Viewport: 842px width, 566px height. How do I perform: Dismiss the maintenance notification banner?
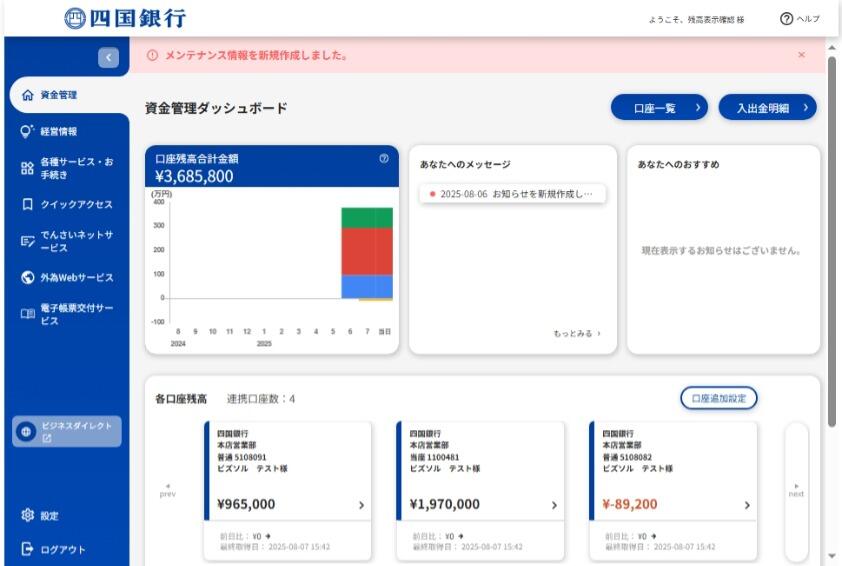point(801,55)
